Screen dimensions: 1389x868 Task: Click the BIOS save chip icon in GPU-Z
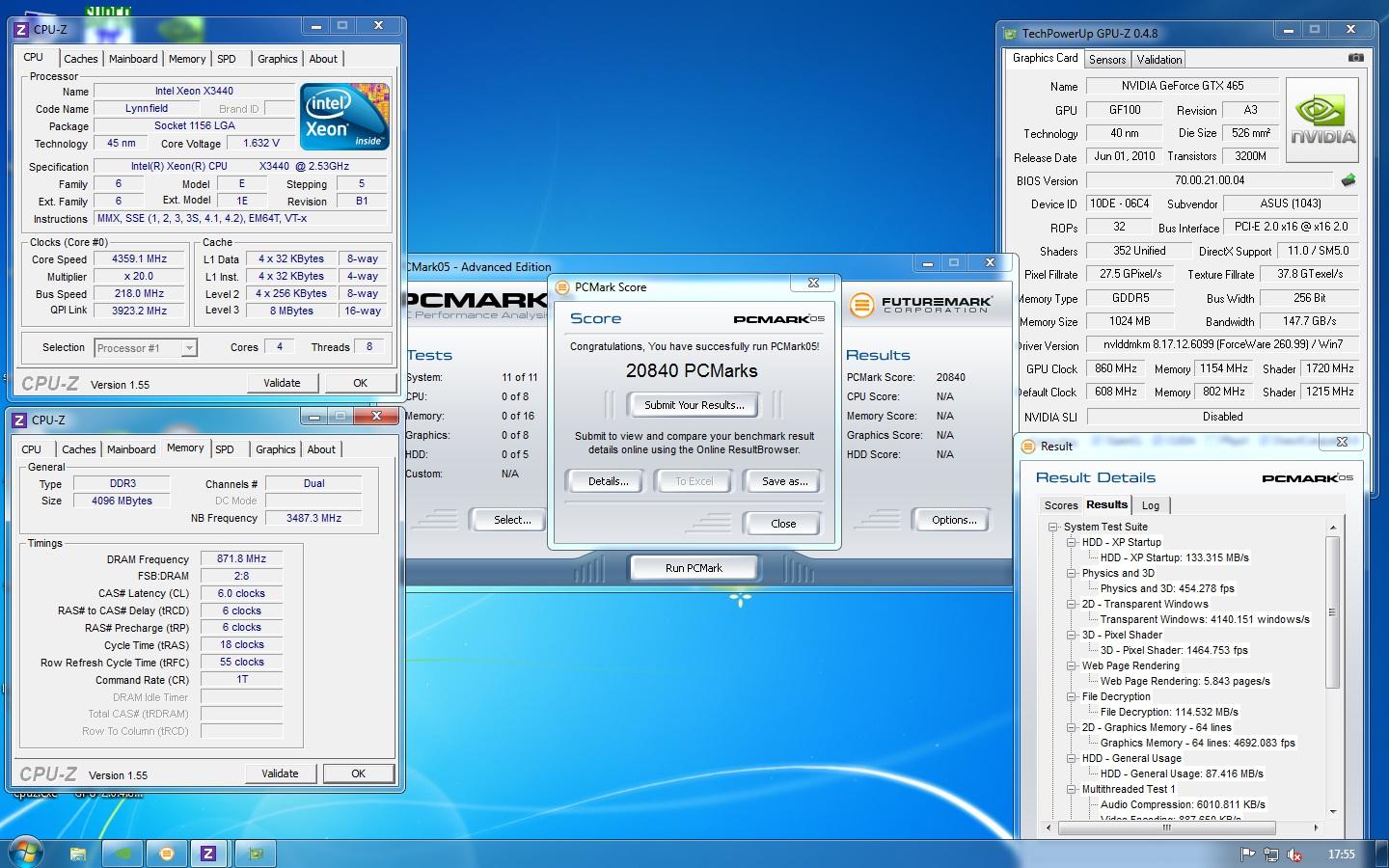tap(1348, 179)
